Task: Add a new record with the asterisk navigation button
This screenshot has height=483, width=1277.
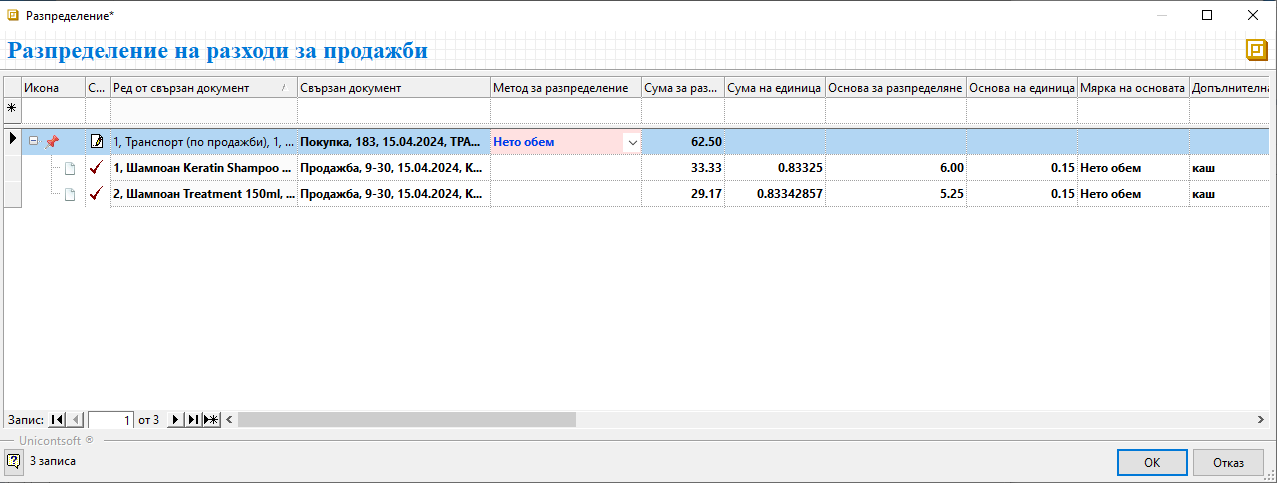Action: click(211, 420)
